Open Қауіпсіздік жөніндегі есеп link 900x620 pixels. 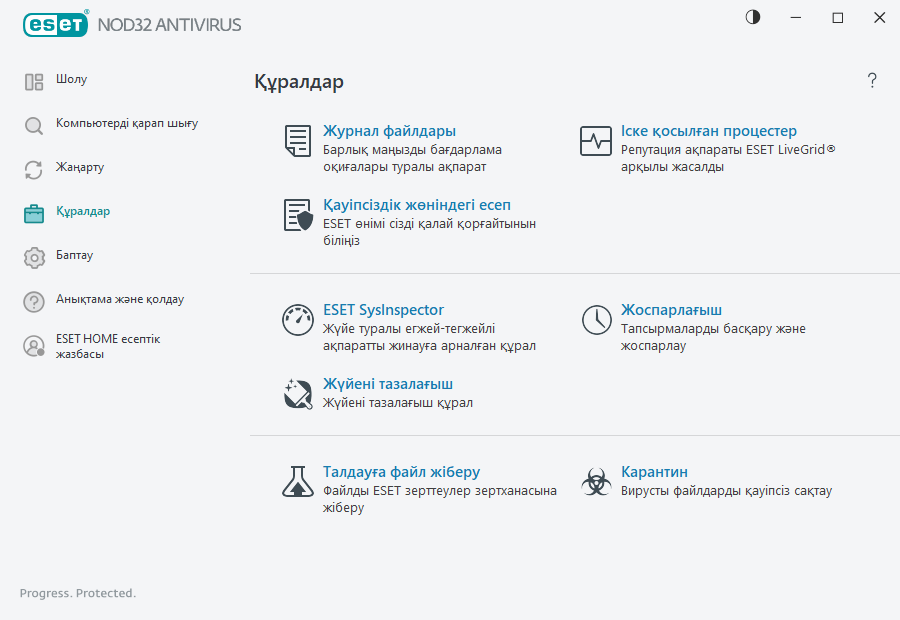point(418,205)
